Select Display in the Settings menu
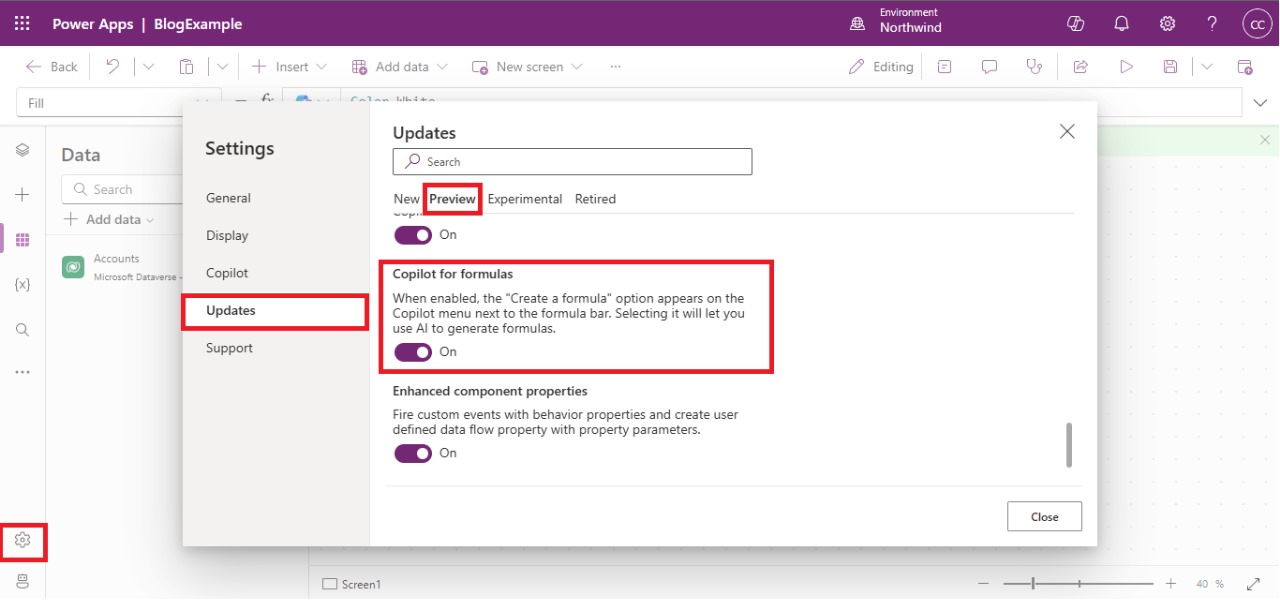The image size is (1280, 610). point(227,236)
